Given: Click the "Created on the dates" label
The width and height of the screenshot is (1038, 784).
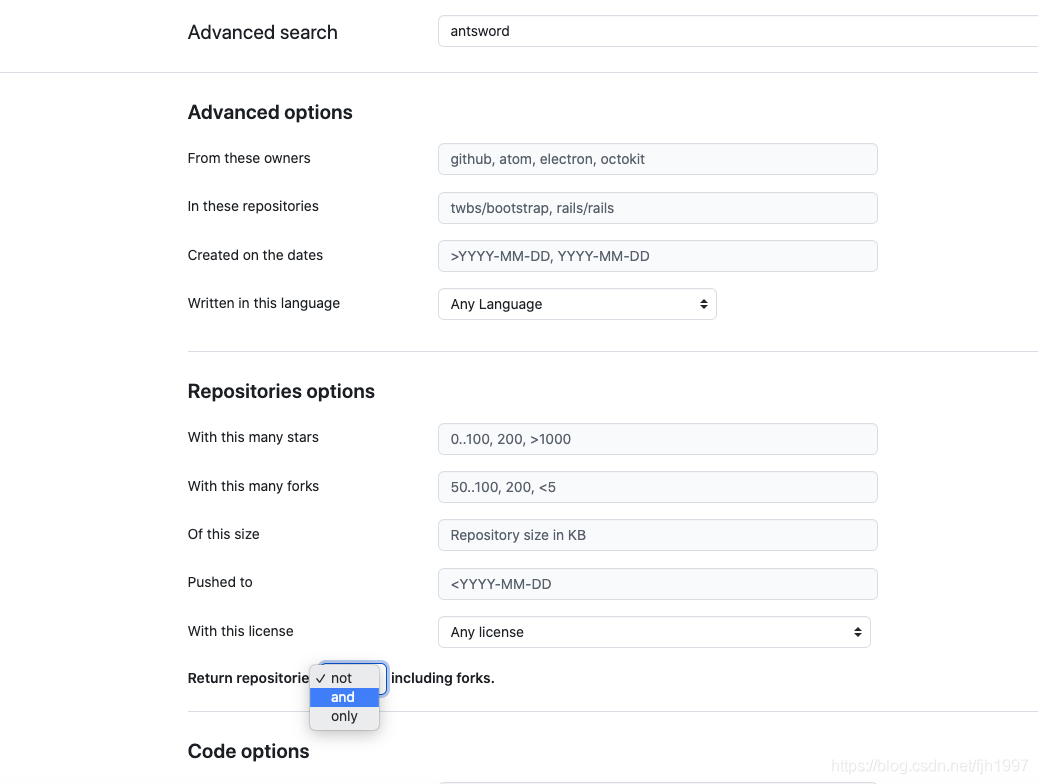Looking at the screenshot, I should click(255, 255).
